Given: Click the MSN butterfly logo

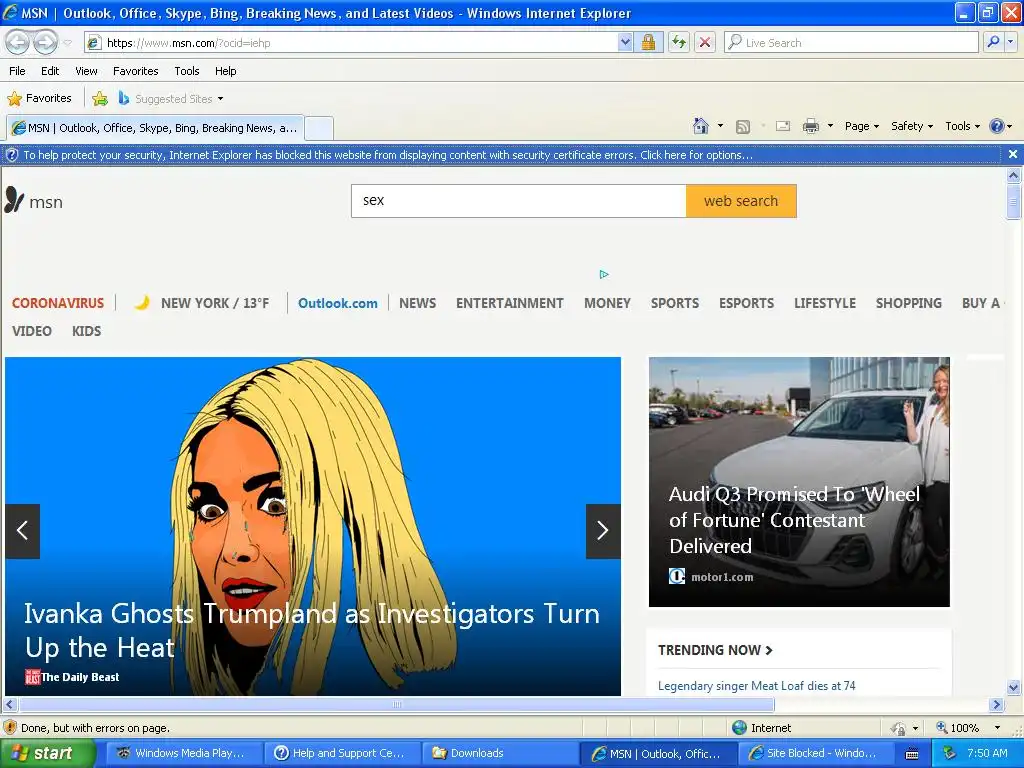Looking at the screenshot, I should [x=14, y=200].
